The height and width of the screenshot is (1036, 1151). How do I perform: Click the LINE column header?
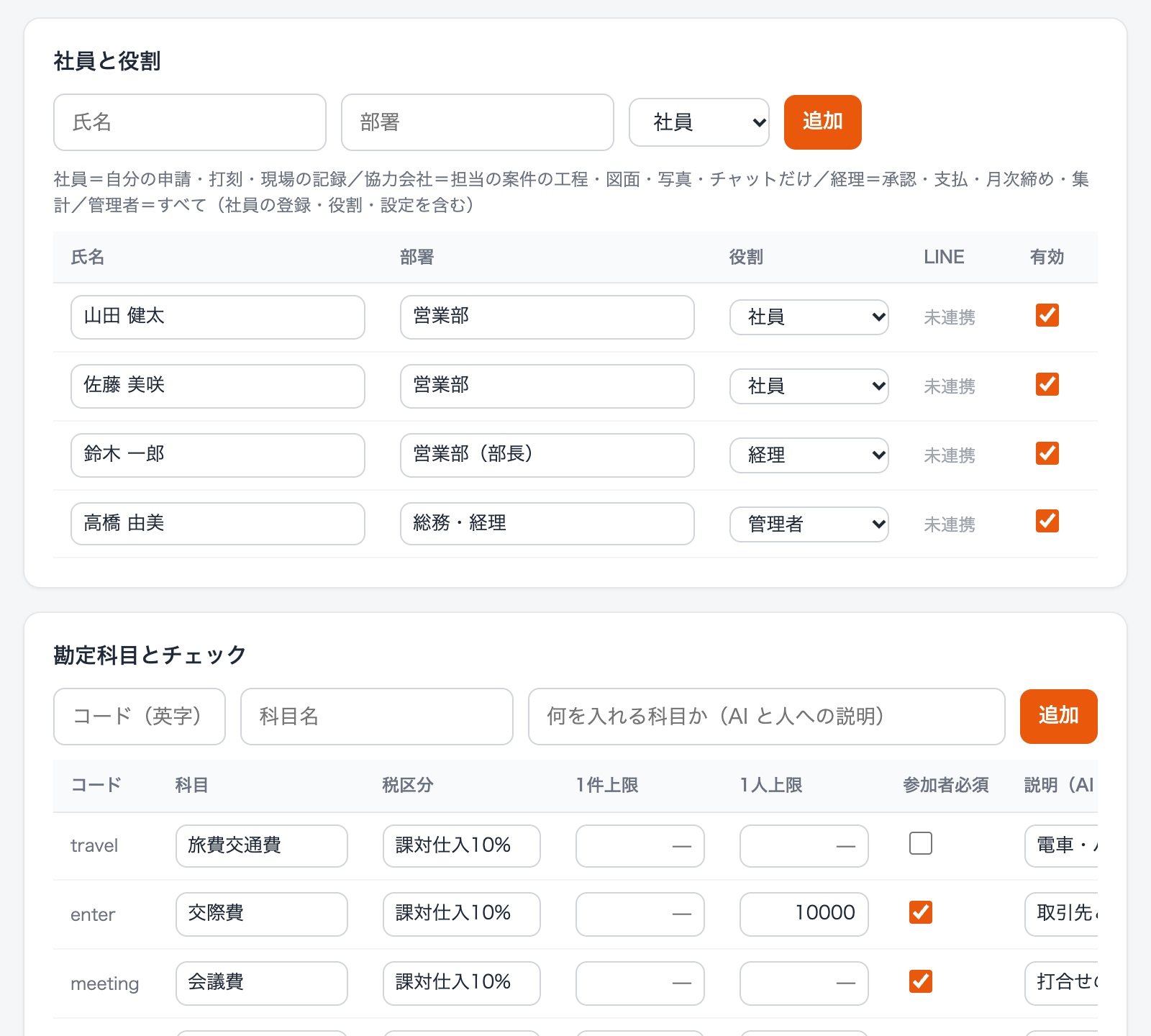pos(944,257)
